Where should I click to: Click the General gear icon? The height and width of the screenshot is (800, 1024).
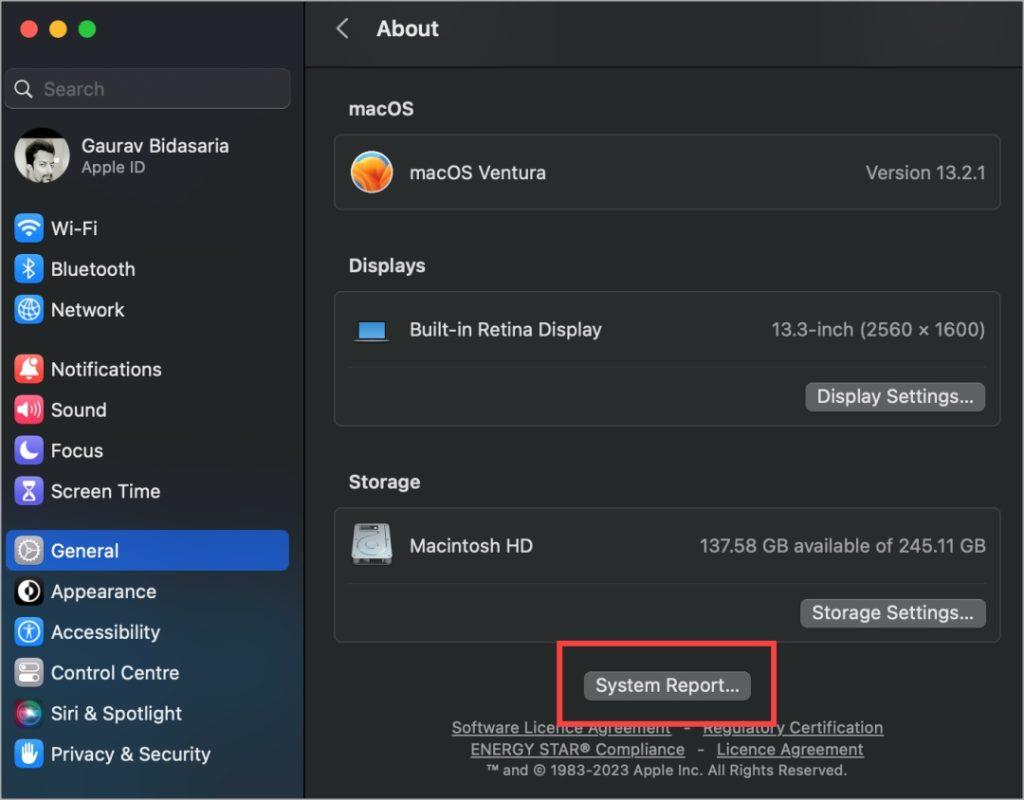coord(29,551)
